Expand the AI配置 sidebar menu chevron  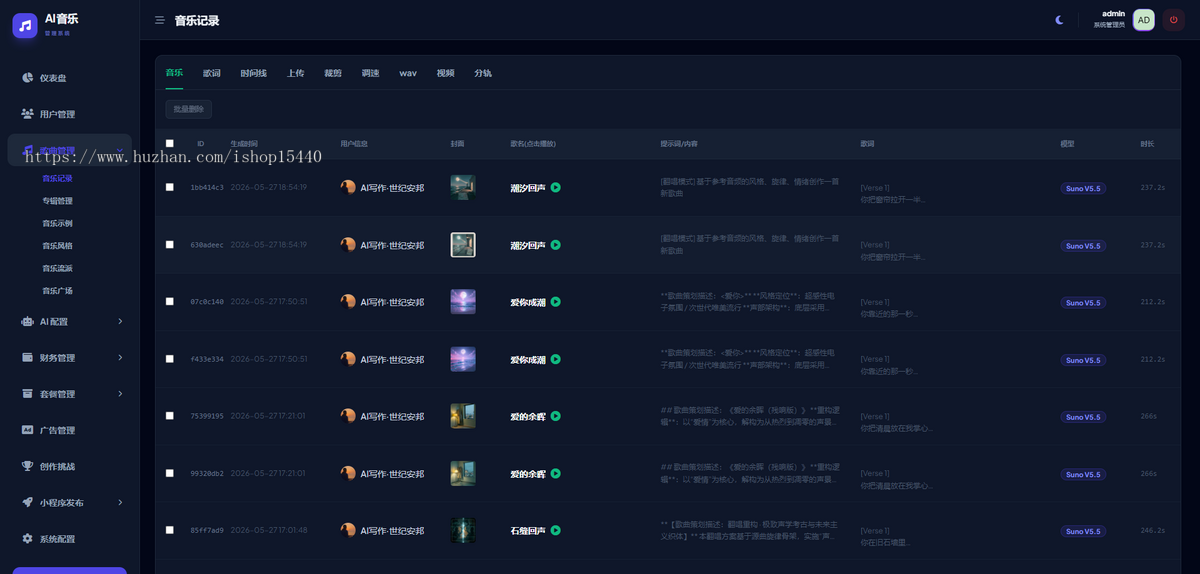tap(120, 321)
